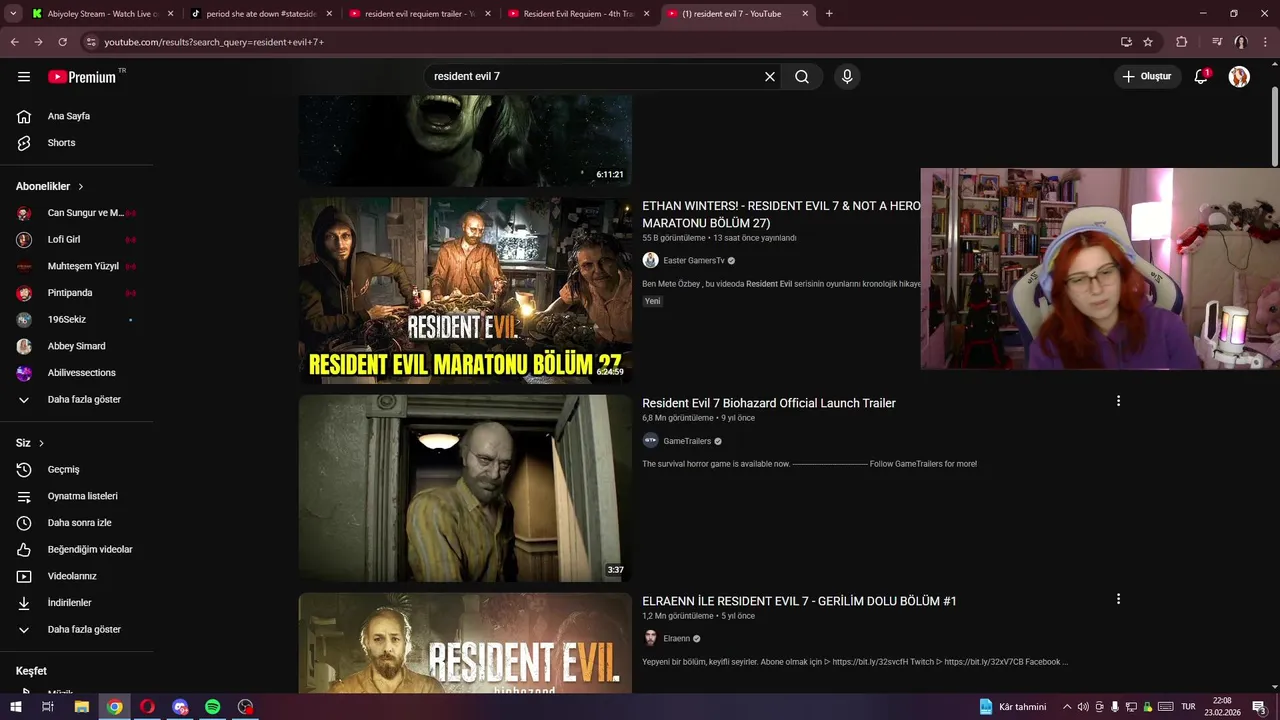Open the media control icon in browser toolbar

pyautogui.click(x=1217, y=42)
